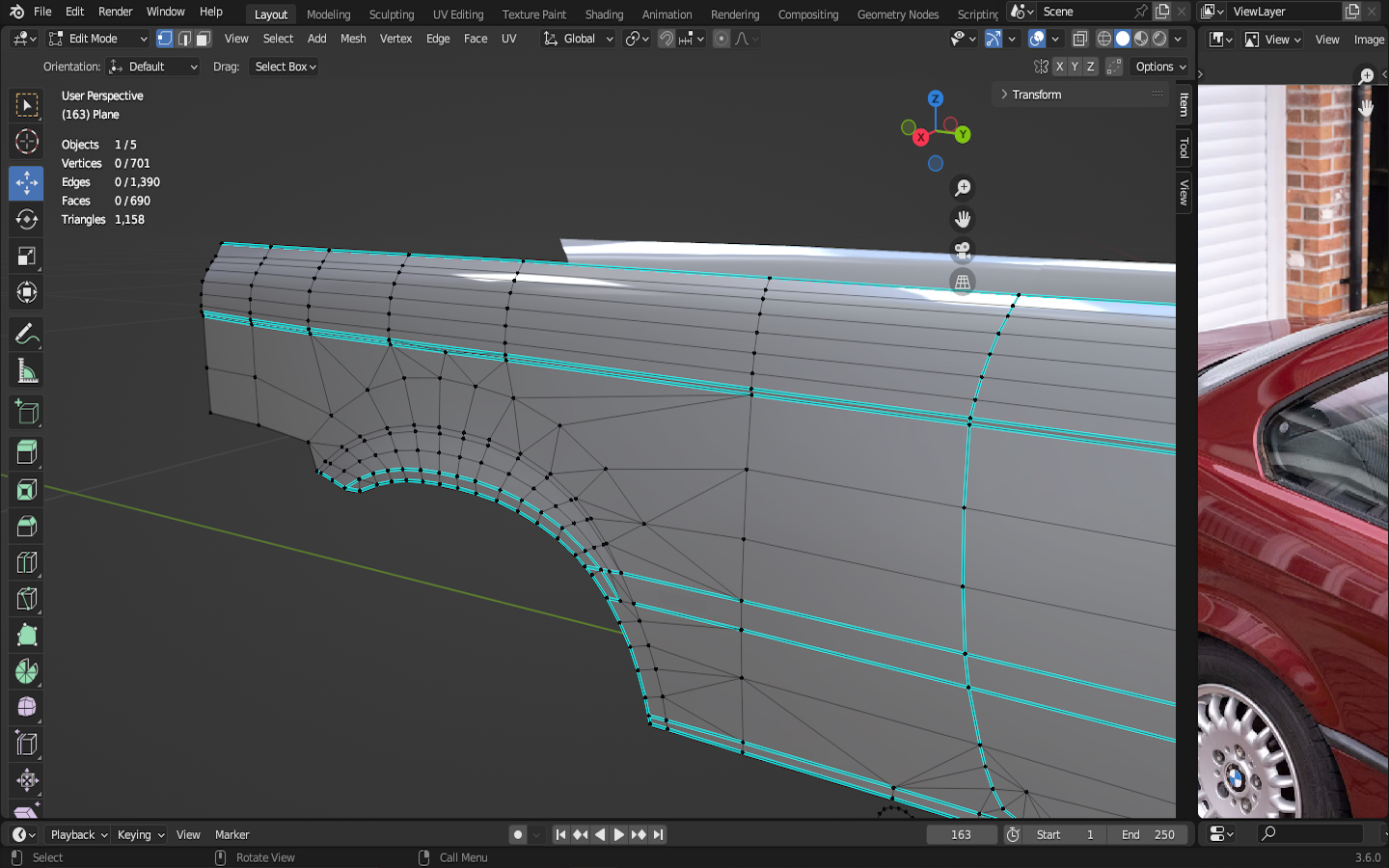Open the Options popover button

[x=1160, y=67]
